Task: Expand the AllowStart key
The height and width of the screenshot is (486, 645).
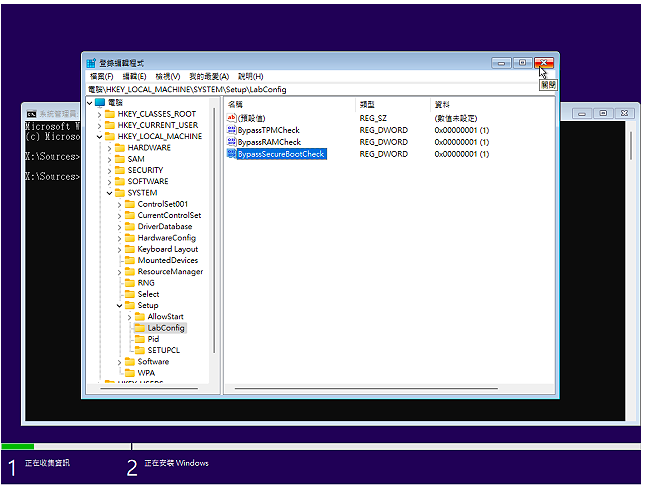Action: [x=129, y=317]
